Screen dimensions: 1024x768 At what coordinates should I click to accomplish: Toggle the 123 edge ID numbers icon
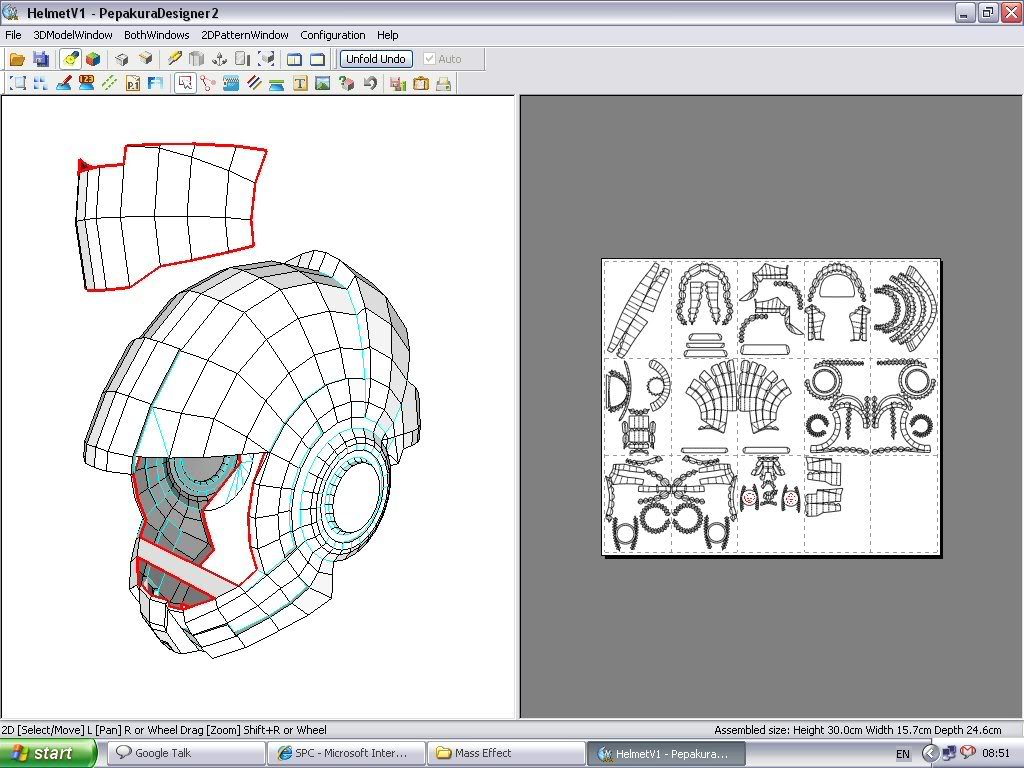[x=86, y=83]
